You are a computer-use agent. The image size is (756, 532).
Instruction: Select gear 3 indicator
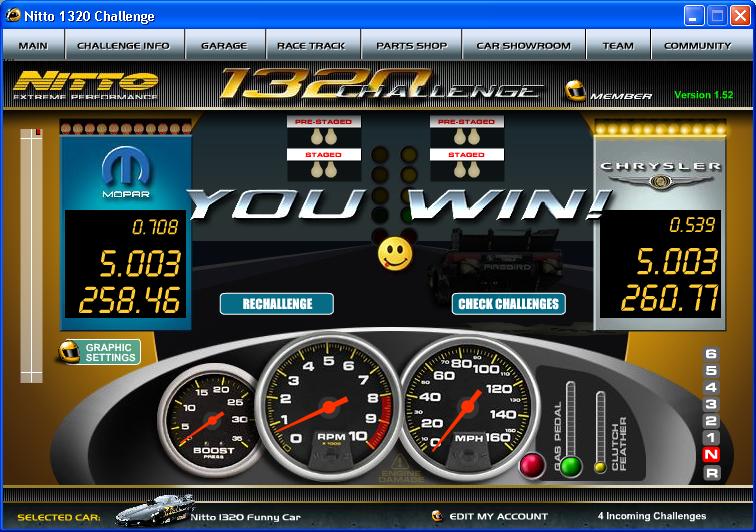point(711,404)
